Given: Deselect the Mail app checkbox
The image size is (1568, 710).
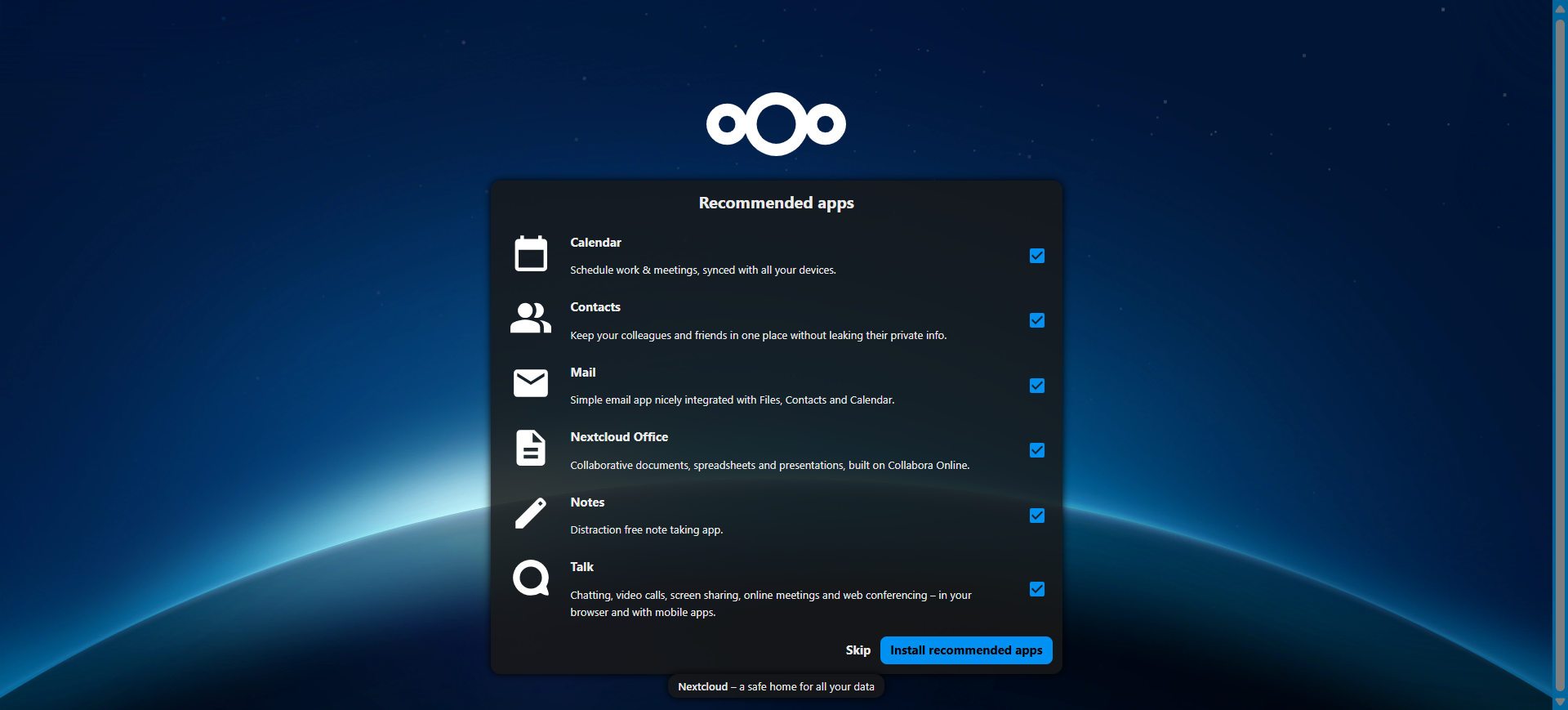Looking at the screenshot, I should click(x=1037, y=386).
